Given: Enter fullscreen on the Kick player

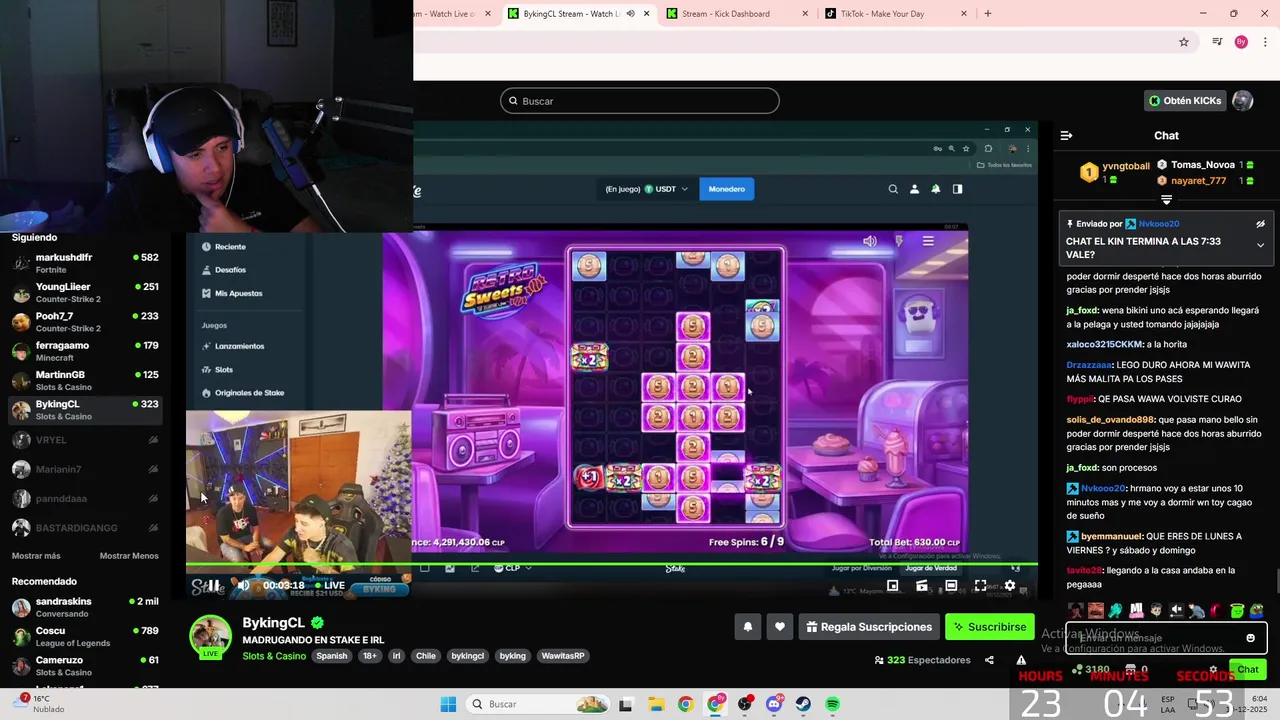Looking at the screenshot, I should click(x=980, y=586).
